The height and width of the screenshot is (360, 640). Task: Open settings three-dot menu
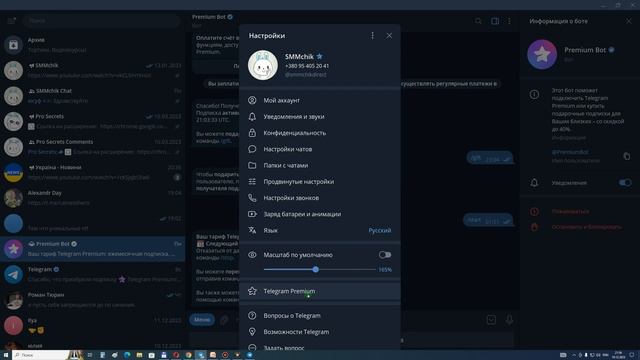372,36
